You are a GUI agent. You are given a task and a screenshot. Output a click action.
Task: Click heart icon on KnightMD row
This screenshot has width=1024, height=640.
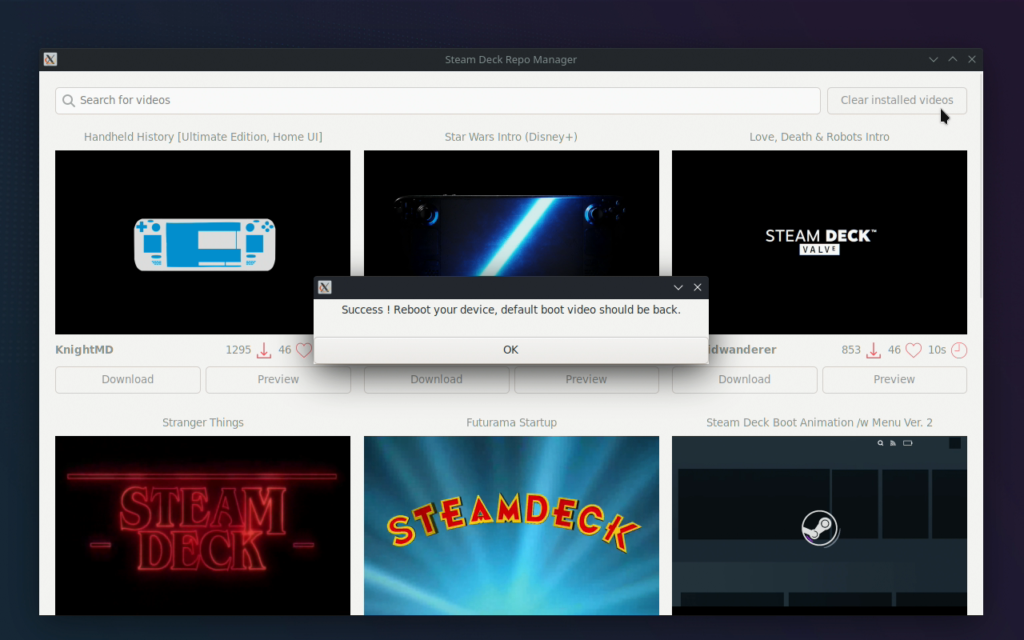coord(304,350)
